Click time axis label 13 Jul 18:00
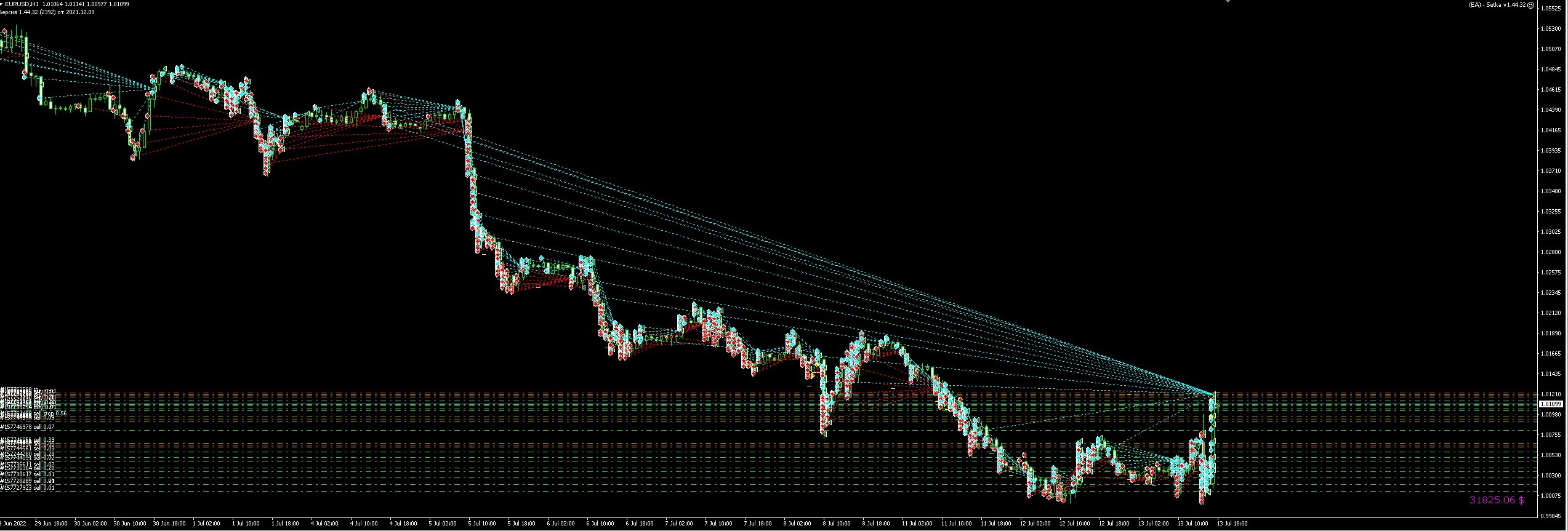The width and height of the screenshot is (1568, 531). (x=1232, y=524)
